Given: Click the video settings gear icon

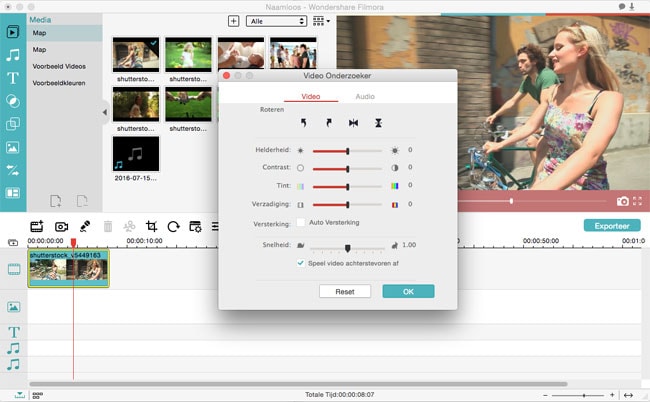Looking at the screenshot, I should (x=195, y=226).
